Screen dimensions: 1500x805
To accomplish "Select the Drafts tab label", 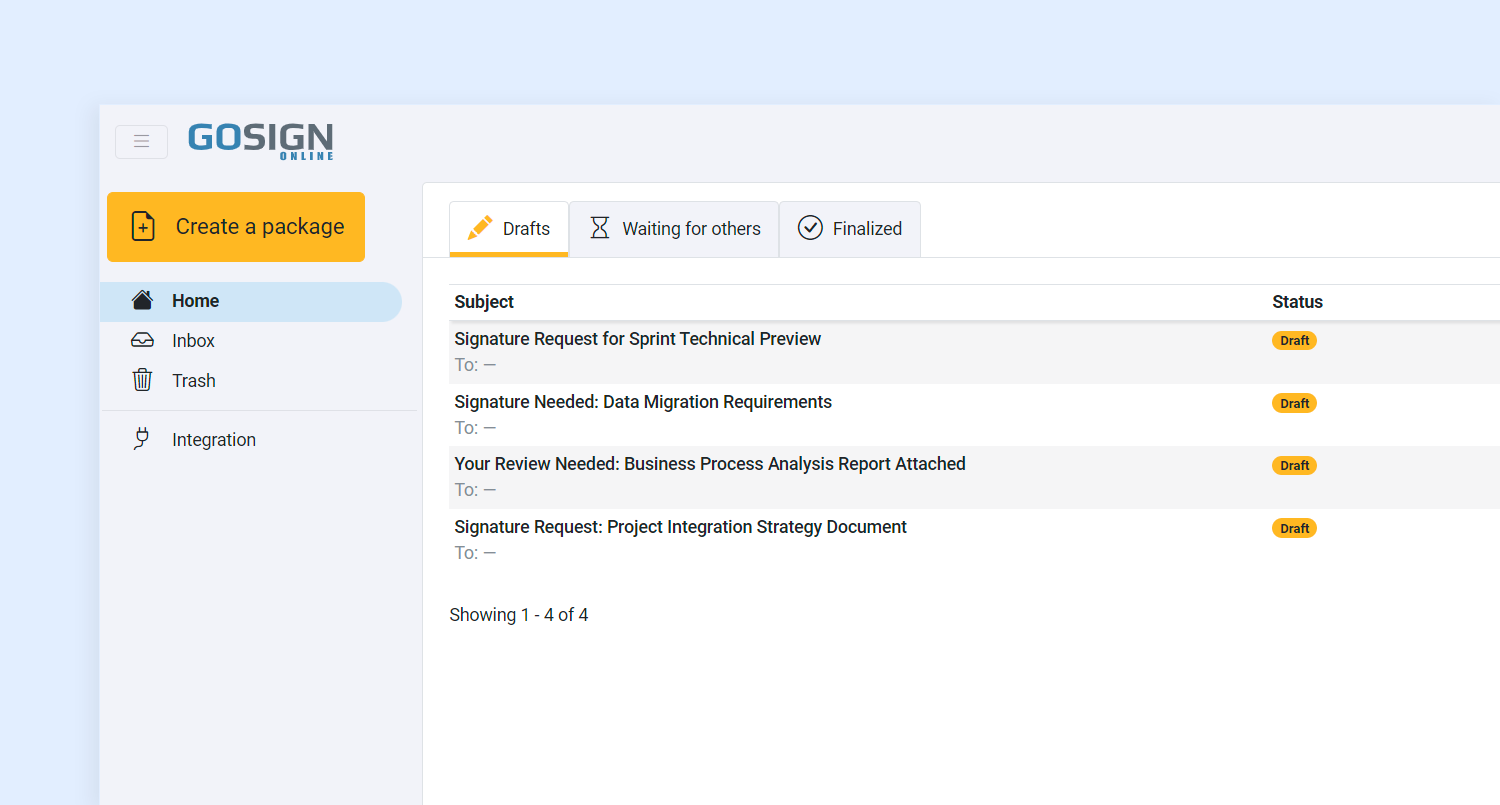I will point(526,229).
